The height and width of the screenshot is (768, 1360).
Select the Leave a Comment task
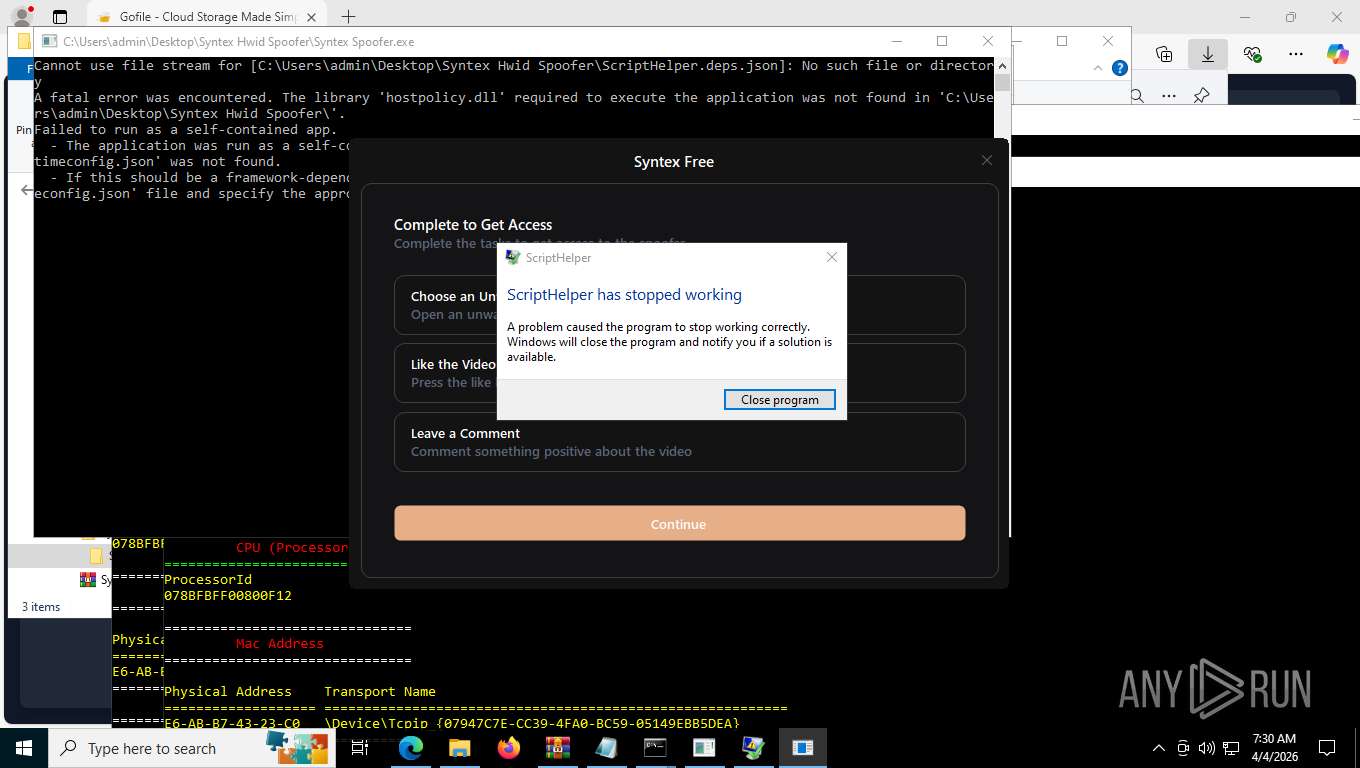click(x=680, y=442)
